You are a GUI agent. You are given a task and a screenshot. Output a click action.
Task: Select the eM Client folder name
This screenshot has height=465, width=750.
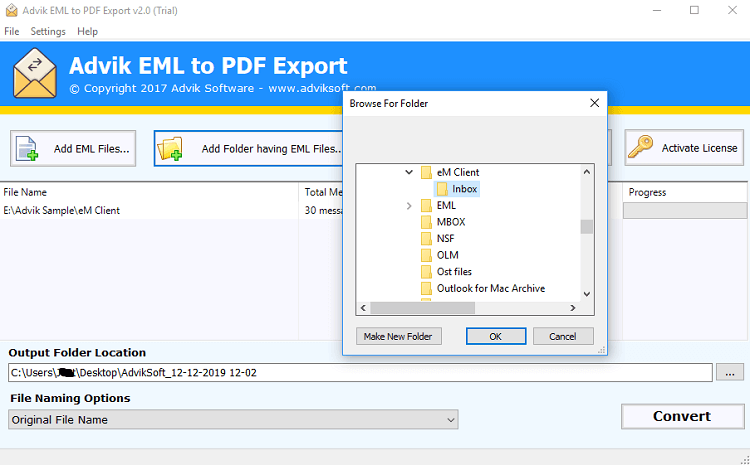tap(458, 172)
